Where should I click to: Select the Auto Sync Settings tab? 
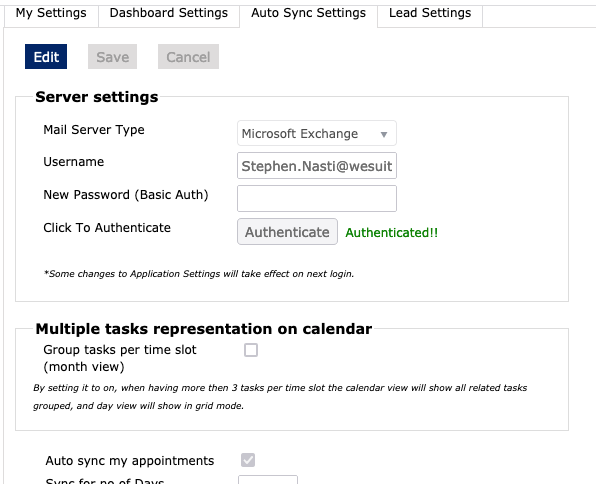point(308,14)
